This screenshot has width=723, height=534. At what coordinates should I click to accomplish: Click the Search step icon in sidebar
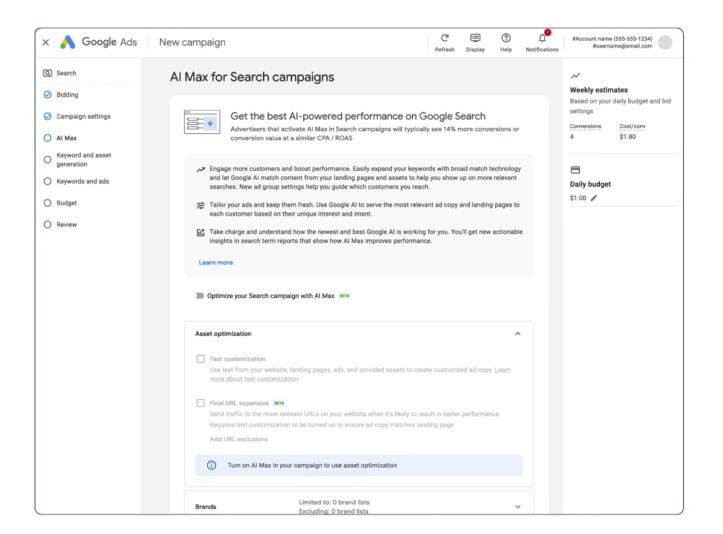click(x=47, y=73)
